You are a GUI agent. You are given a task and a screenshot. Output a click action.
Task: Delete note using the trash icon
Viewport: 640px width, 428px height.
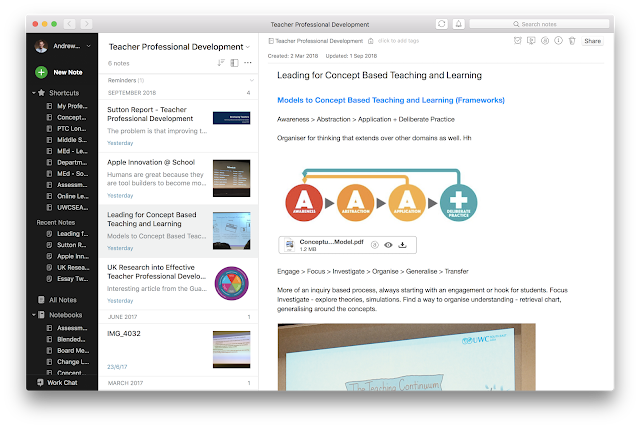point(572,40)
